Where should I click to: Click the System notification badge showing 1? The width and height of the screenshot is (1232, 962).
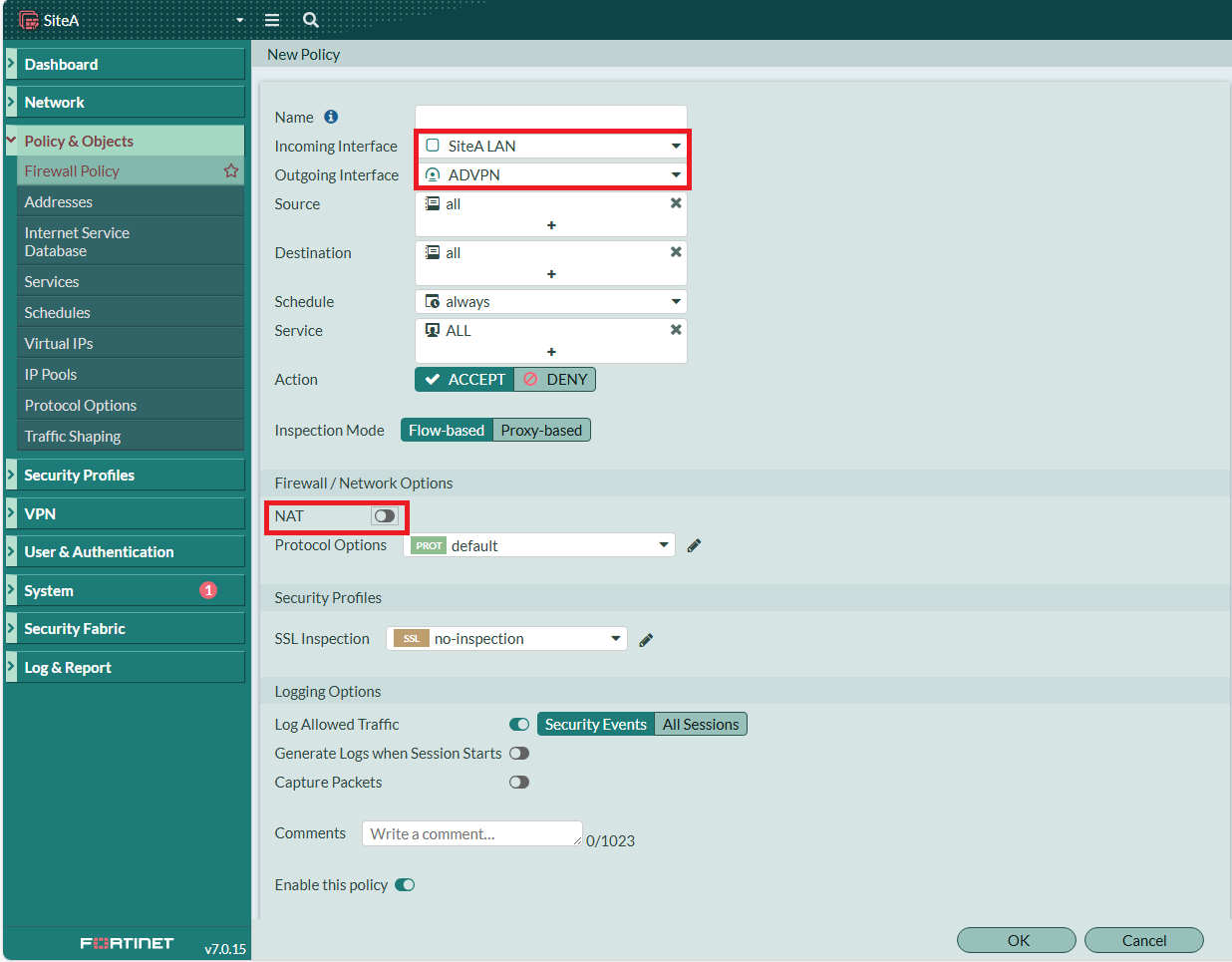tap(208, 590)
